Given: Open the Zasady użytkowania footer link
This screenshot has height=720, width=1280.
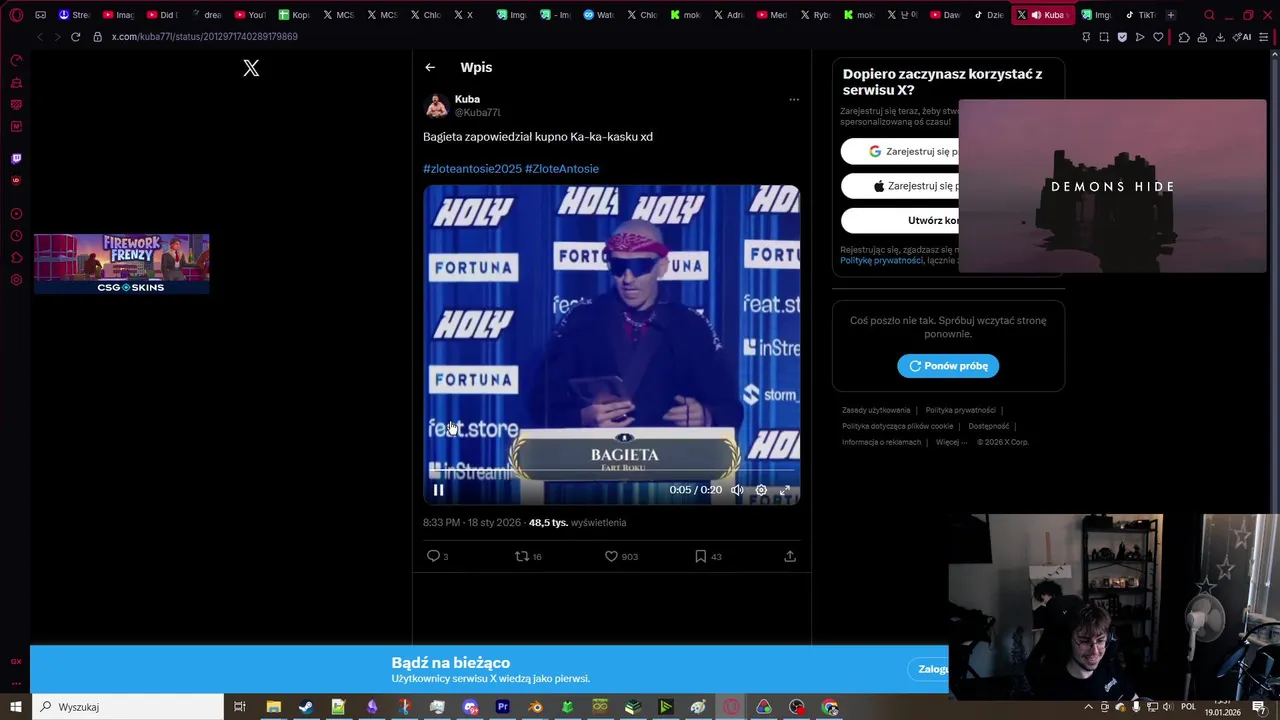Looking at the screenshot, I should pos(876,410).
